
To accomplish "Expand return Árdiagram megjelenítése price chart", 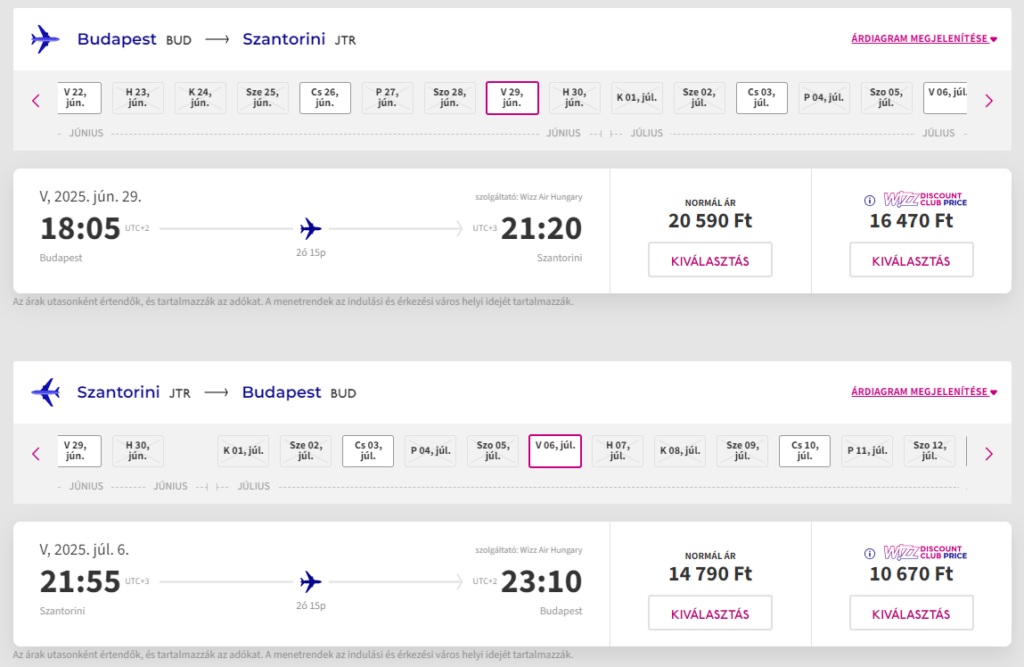I will tap(923, 391).
